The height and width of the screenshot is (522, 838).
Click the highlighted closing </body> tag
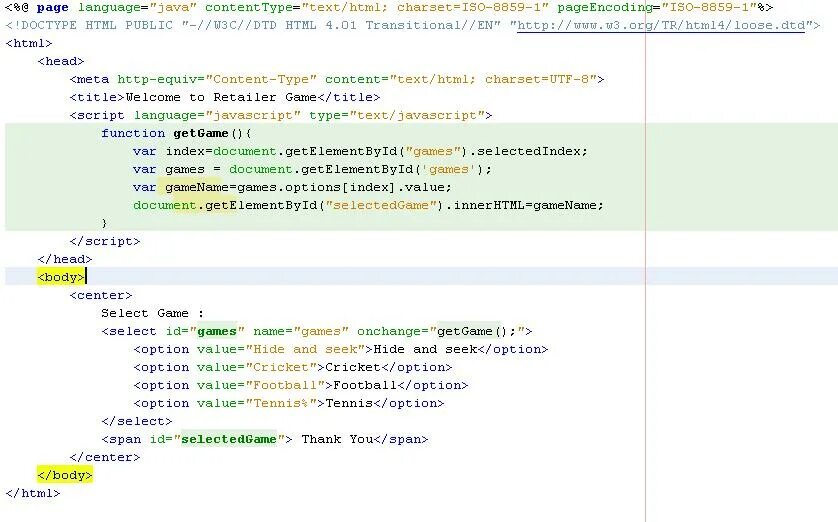pyautogui.click(x=65, y=475)
